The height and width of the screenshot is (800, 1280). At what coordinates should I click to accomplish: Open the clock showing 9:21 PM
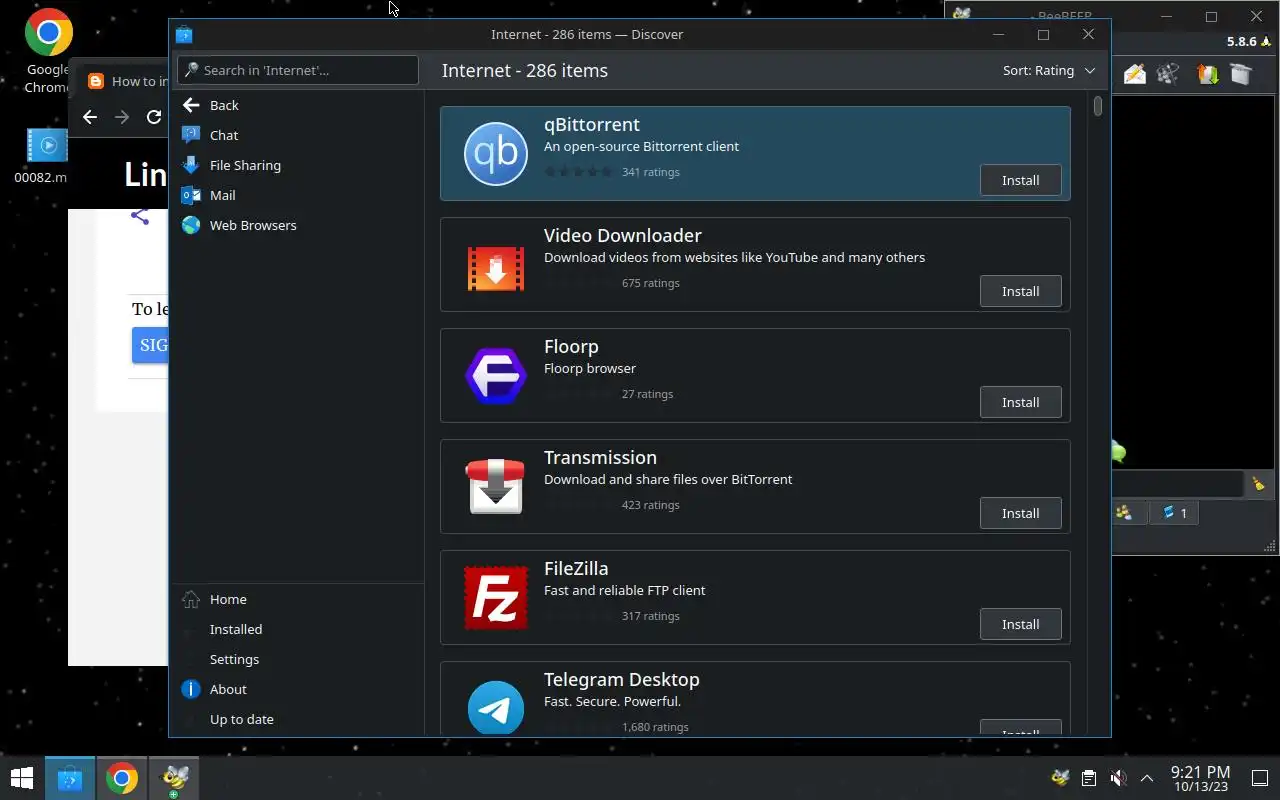[1200, 778]
